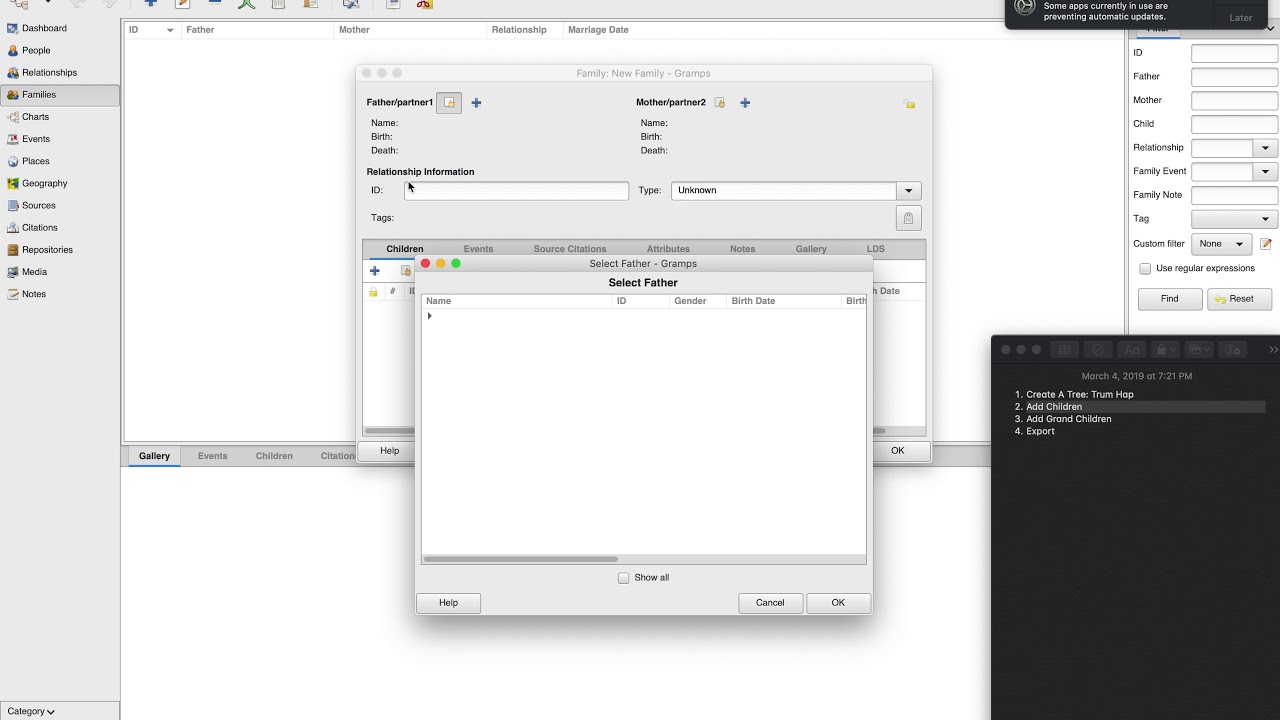Viewport: 1280px width, 720px height.
Task: Open the People view in sidebar
Action: 36,50
